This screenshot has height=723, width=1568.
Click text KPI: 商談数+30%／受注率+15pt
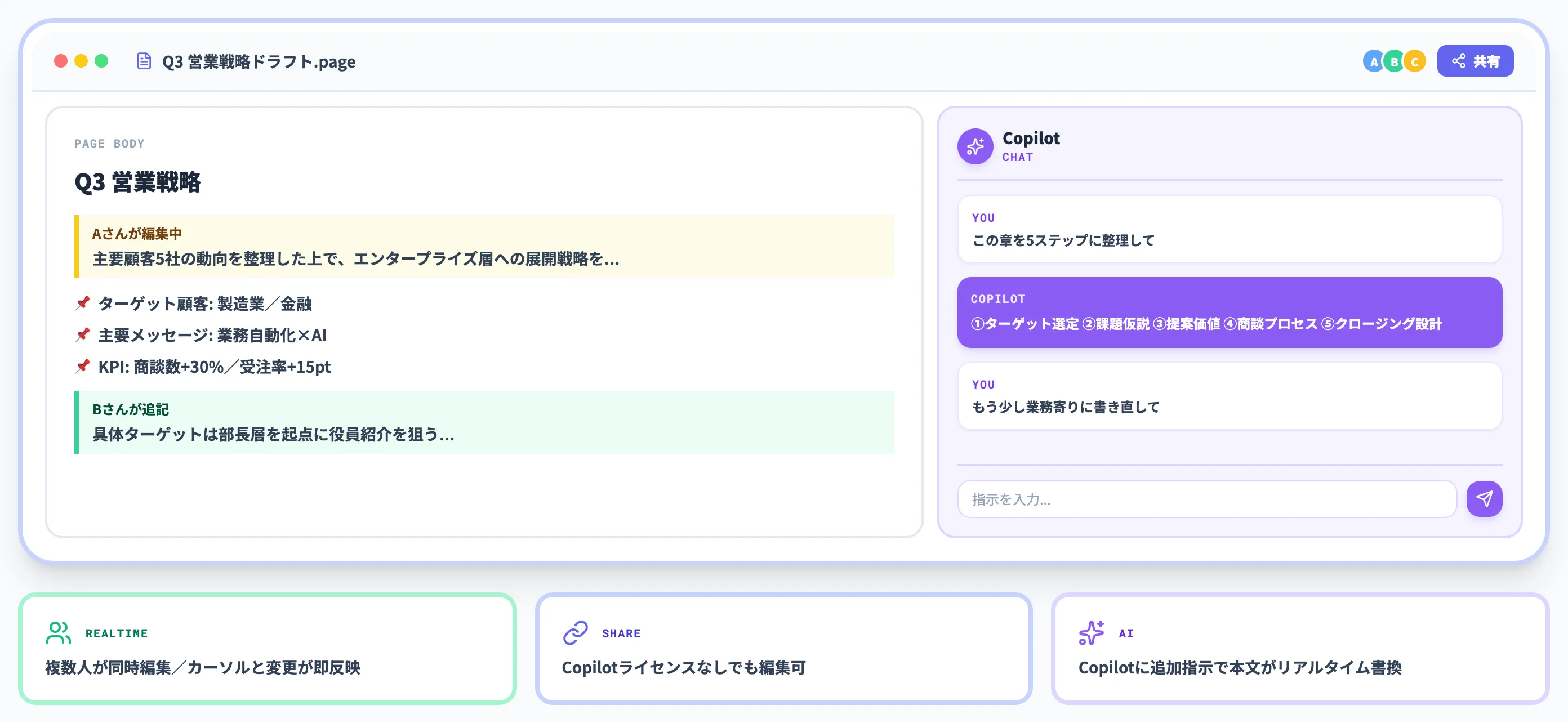(214, 367)
